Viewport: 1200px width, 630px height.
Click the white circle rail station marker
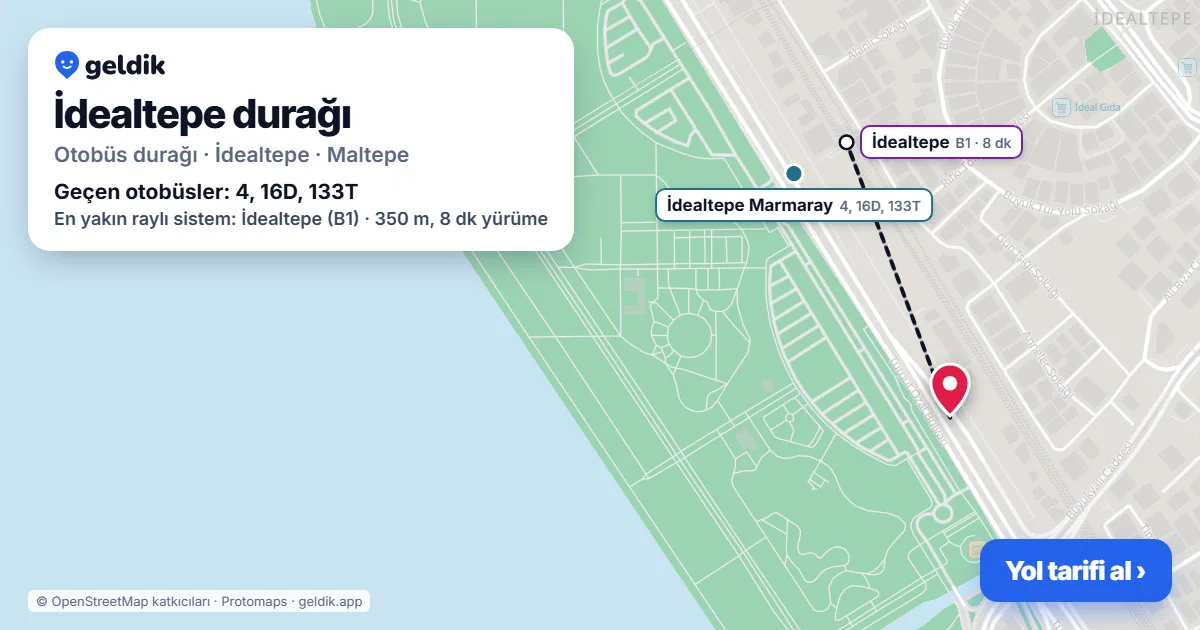846,142
